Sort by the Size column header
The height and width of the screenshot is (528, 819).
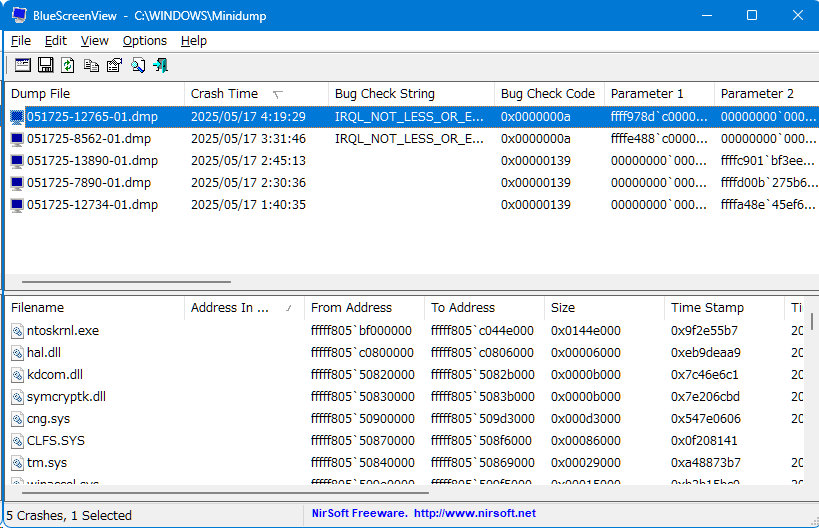(604, 308)
